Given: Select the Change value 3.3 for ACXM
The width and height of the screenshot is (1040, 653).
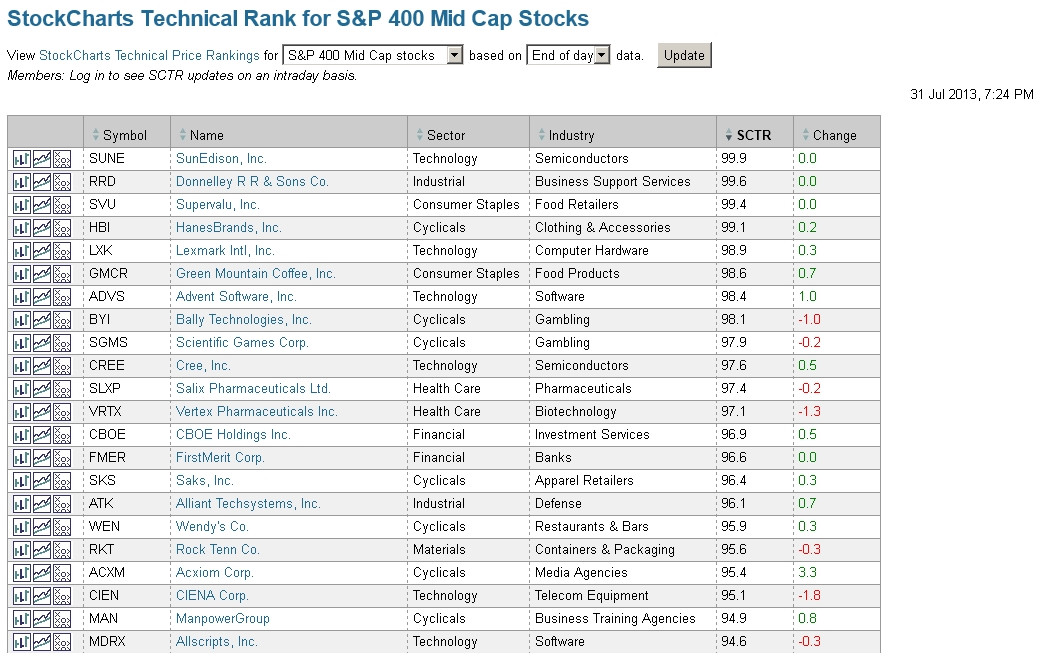Looking at the screenshot, I should tap(836, 573).
